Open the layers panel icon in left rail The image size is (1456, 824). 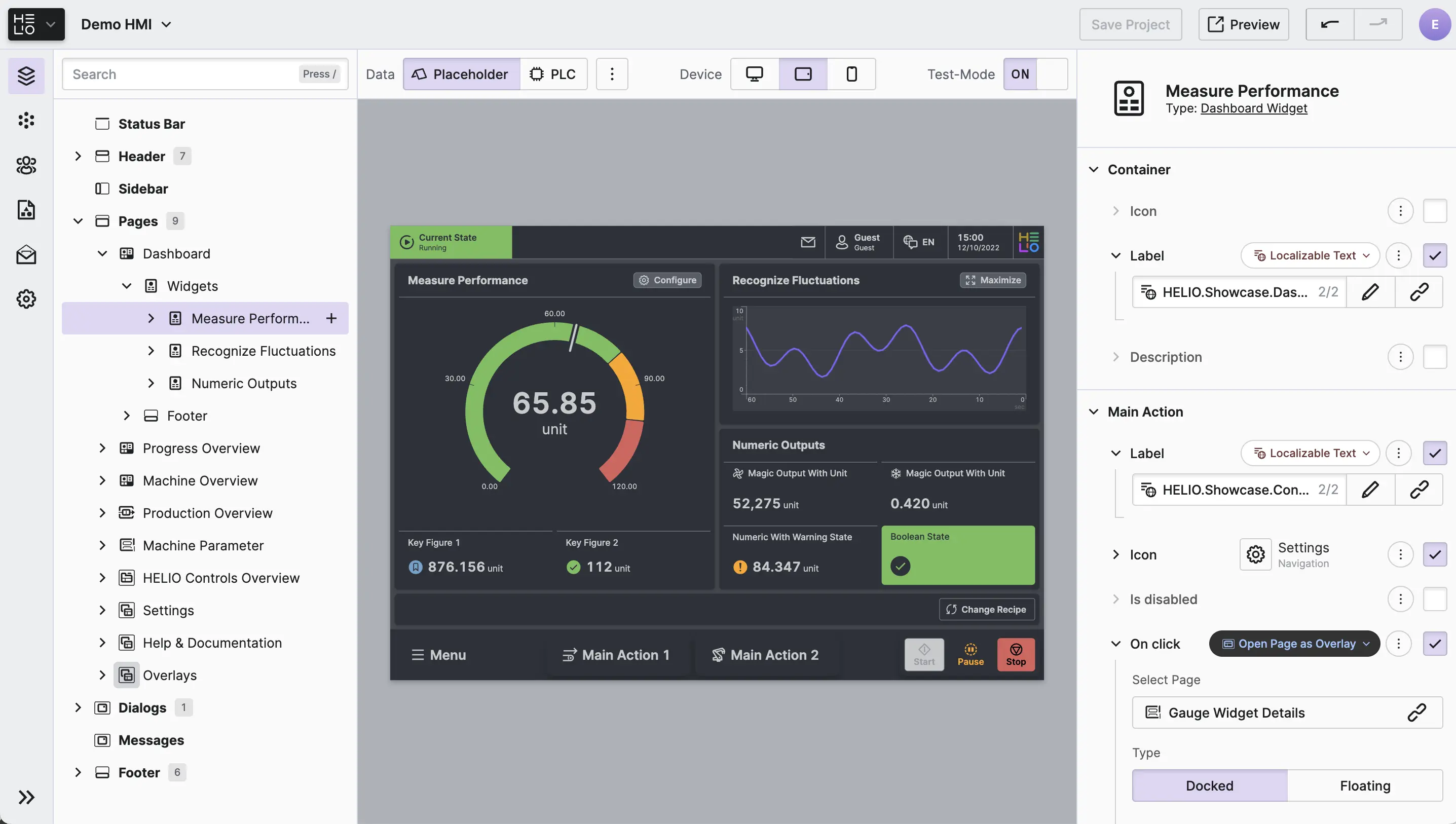pyautogui.click(x=26, y=76)
